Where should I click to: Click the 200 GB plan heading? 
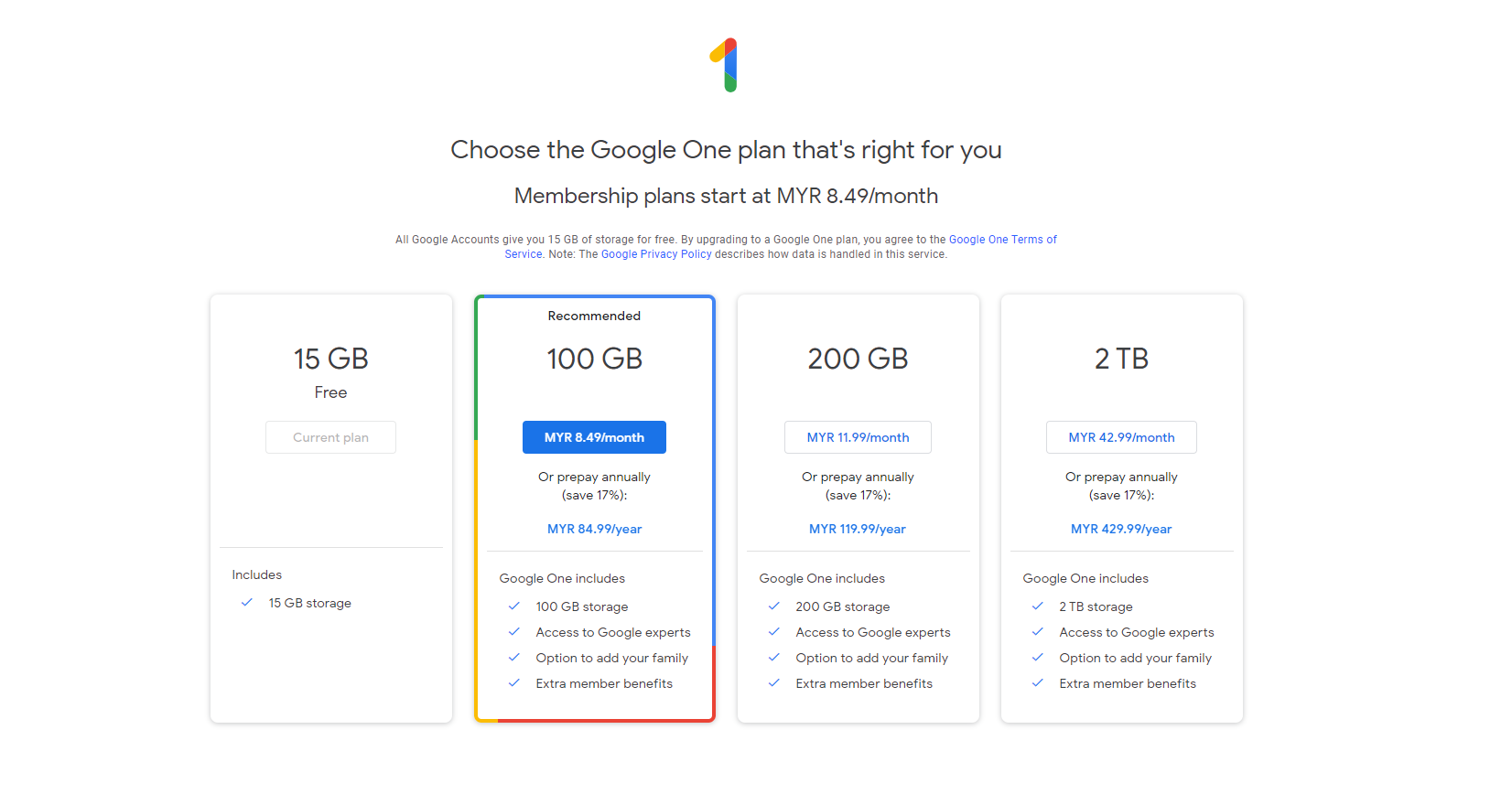pos(858,359)
